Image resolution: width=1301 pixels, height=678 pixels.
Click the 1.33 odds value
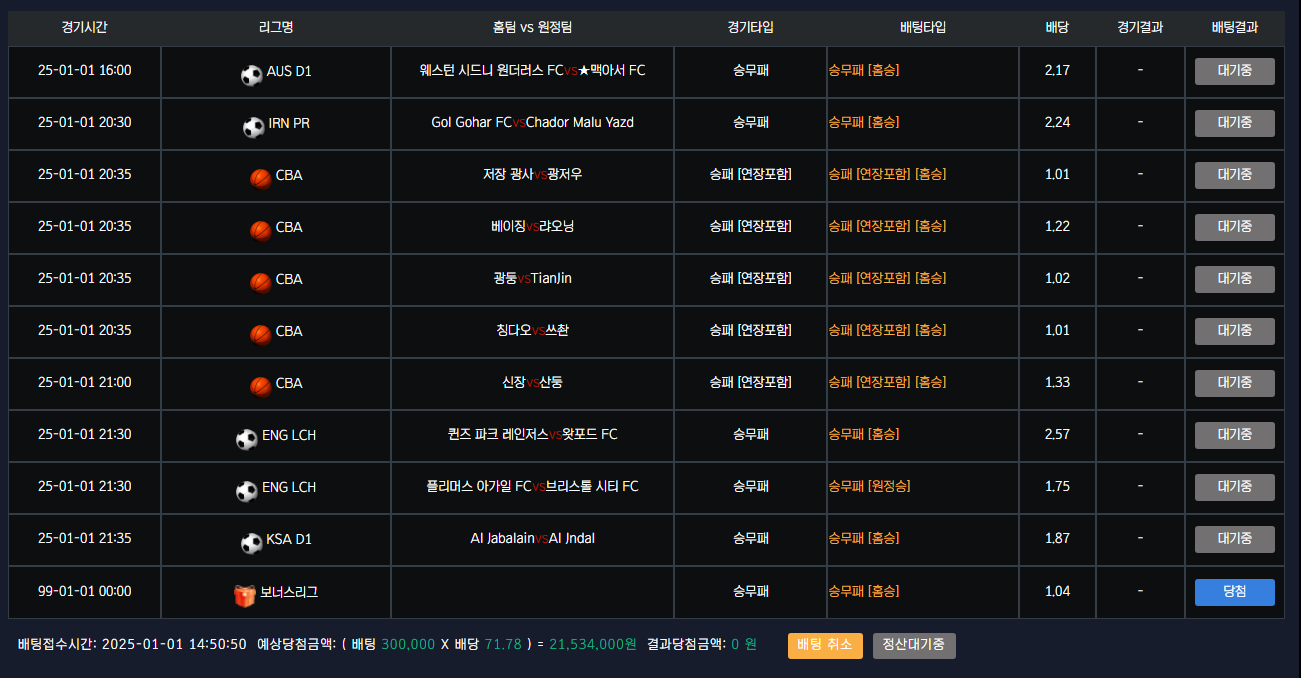pyautogui.click(x=1057, y=383)
